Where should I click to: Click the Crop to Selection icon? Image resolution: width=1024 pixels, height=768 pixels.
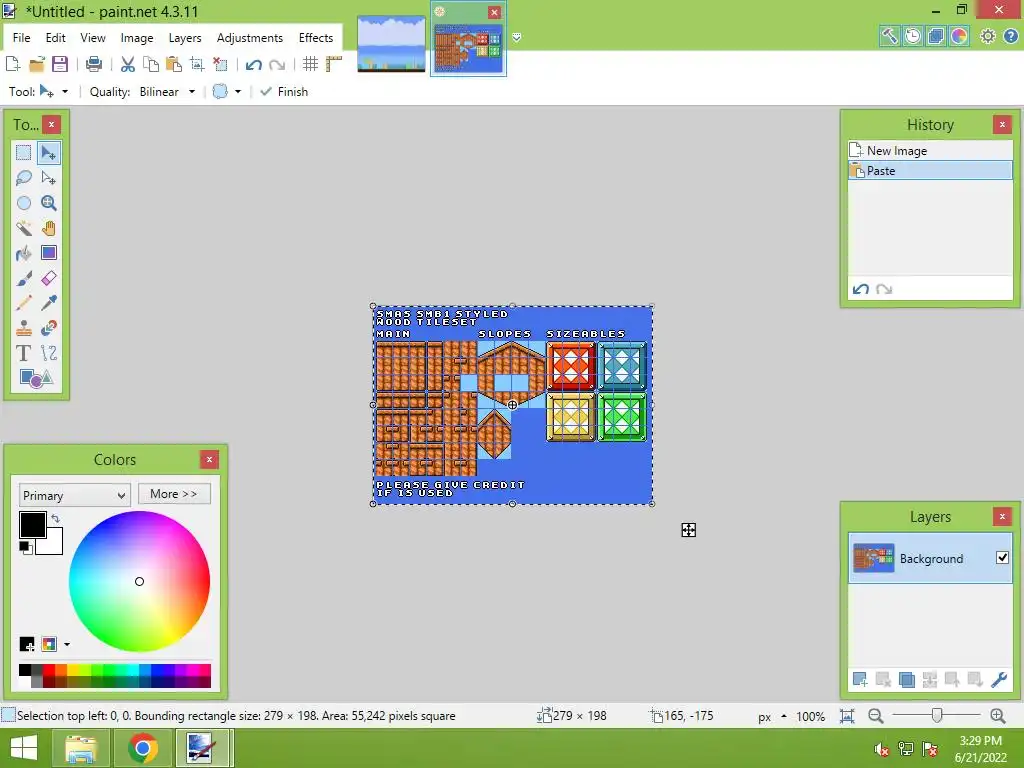pos(197,64)
